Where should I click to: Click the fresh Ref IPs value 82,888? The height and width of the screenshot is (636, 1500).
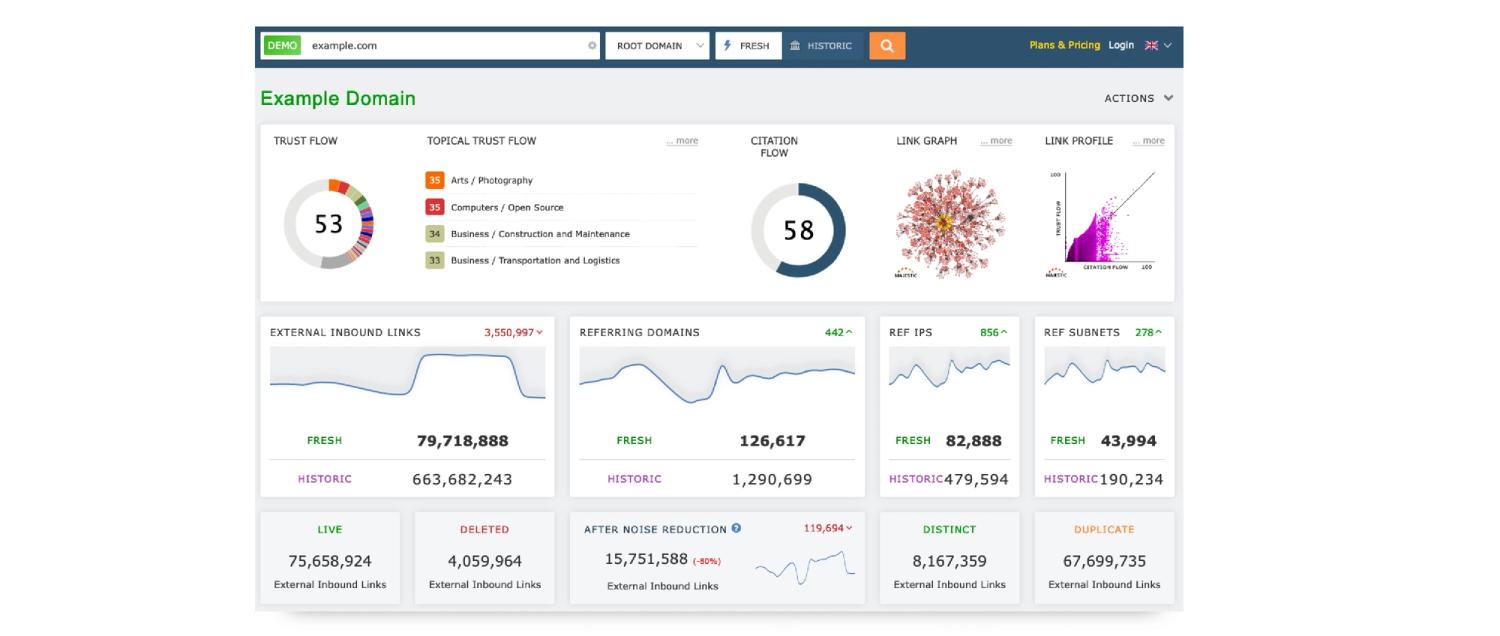click(974, 441)
